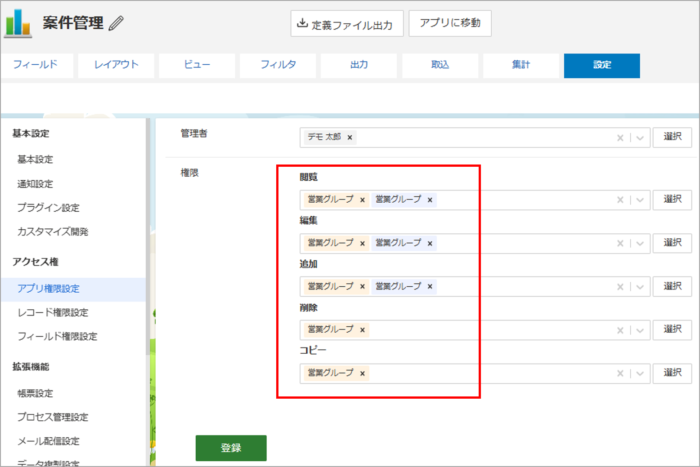The height and width of the screenshot is (467, 700).
Task: Clear all values in the 追加 field
Action: pyautogui.click(x=620, y=287)
